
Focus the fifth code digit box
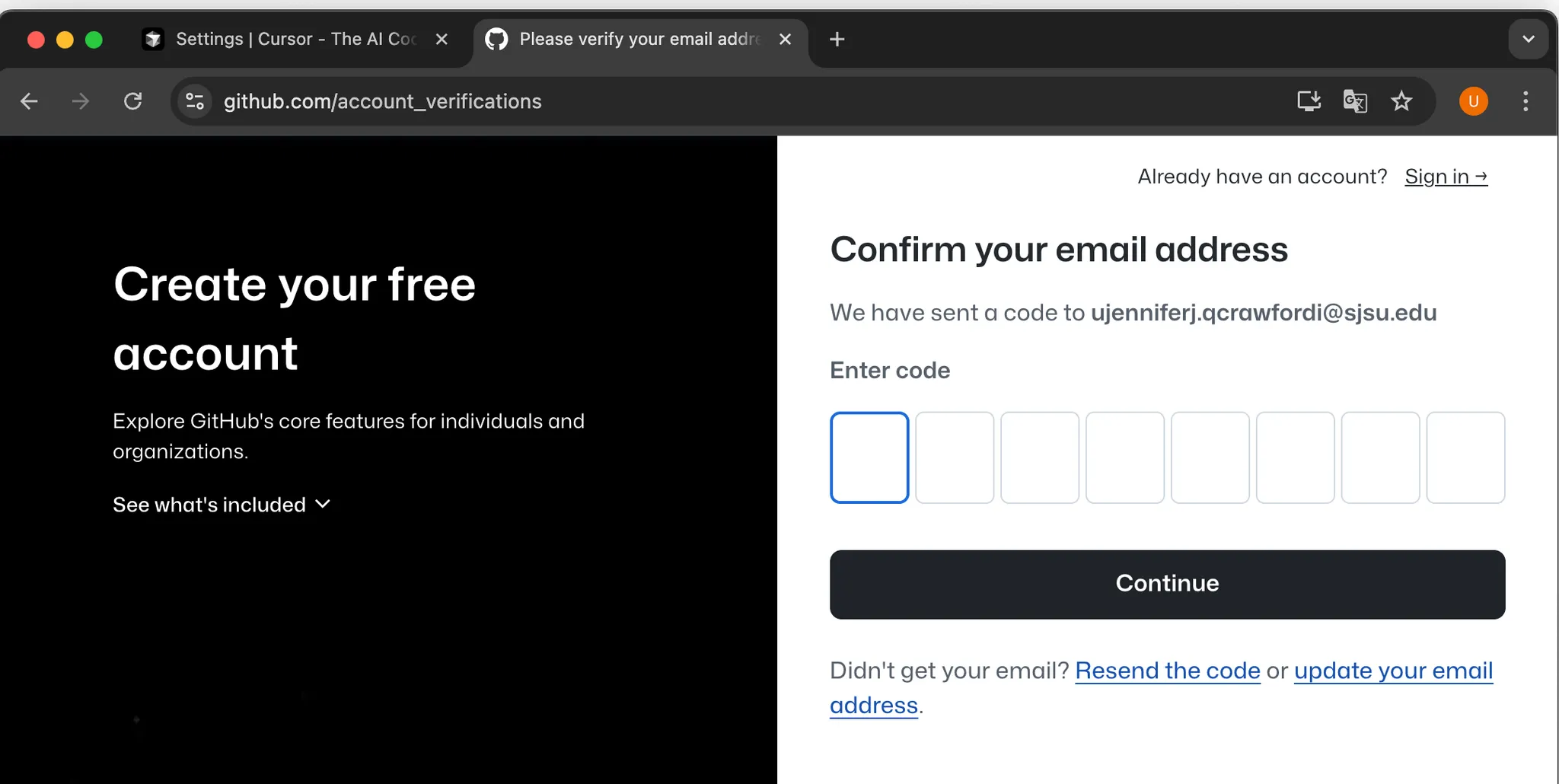[x=1210, y=457]
